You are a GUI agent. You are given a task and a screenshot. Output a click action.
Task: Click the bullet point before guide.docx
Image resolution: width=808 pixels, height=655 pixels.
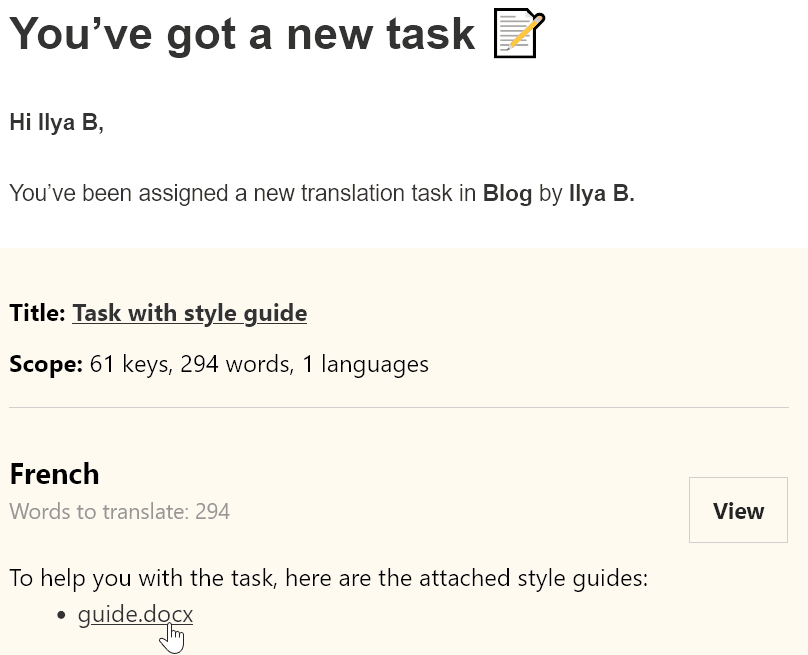[x=62, y=615]
